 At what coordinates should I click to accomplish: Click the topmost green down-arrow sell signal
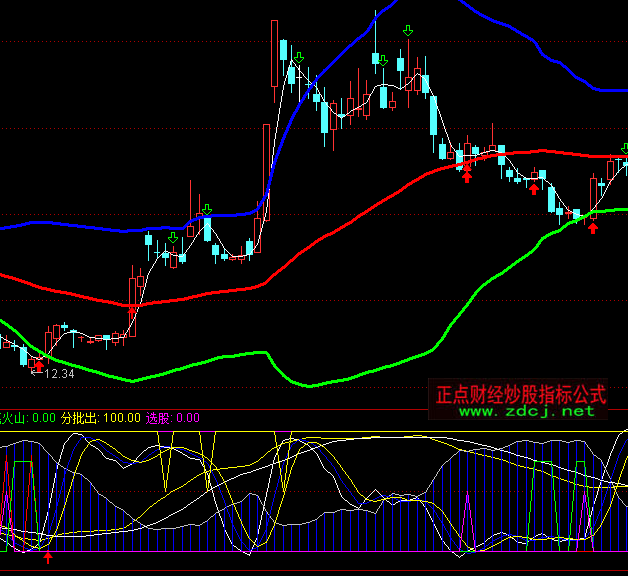click(407, 31)
